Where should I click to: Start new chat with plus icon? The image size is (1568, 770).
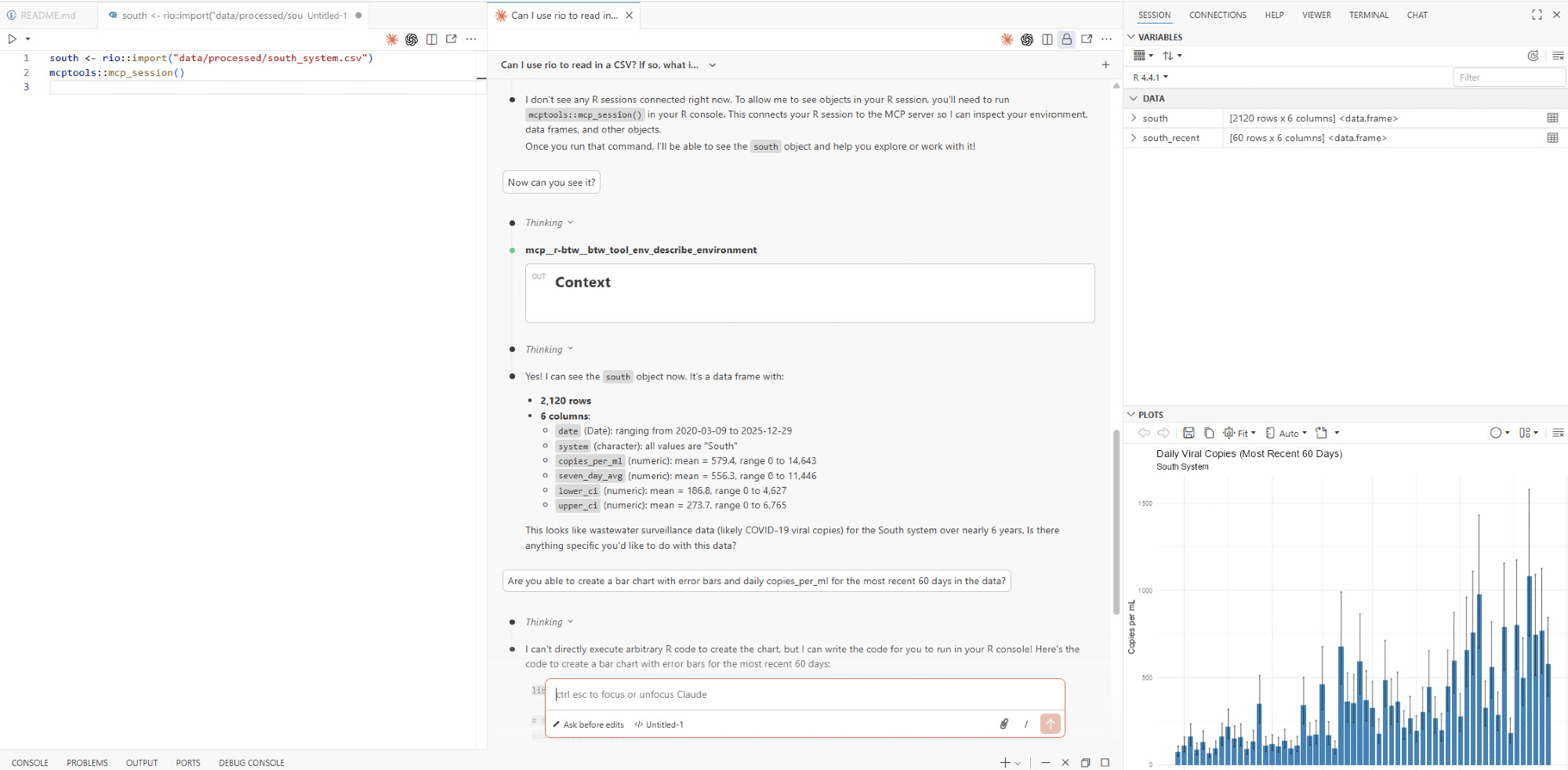click(1105, 65)
